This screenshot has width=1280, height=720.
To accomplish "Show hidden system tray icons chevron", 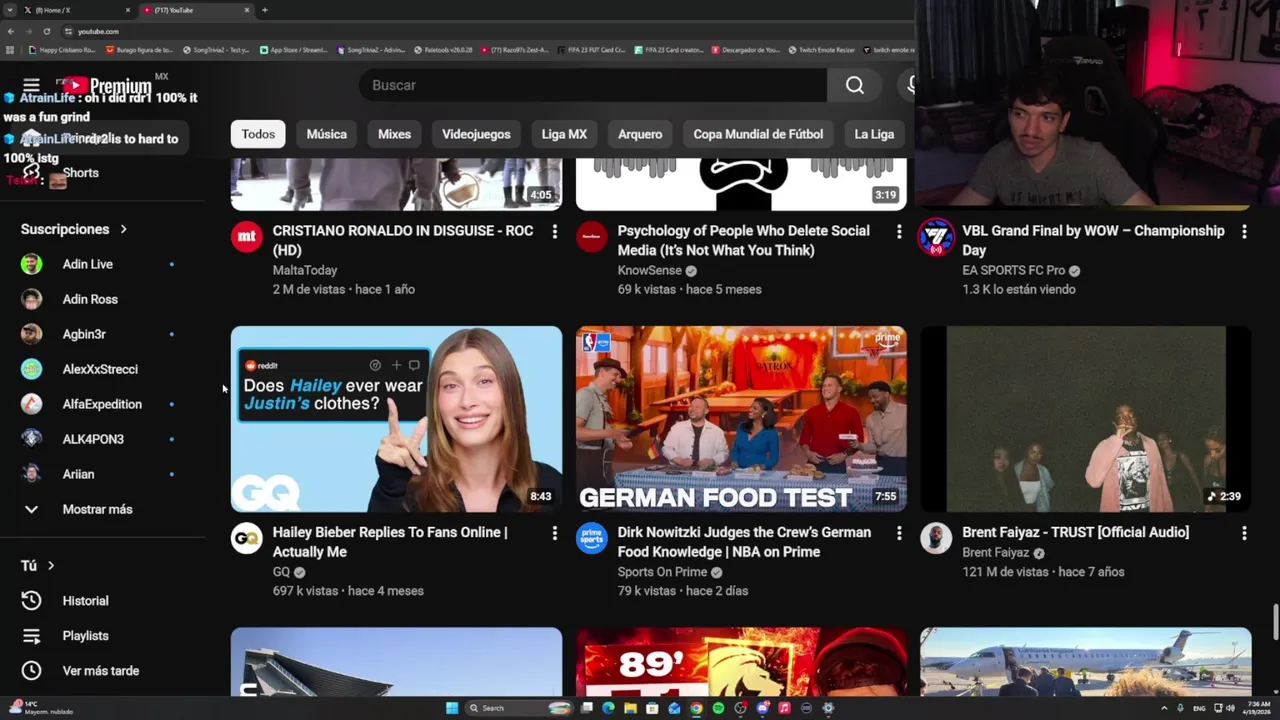I will (1165, 708).
